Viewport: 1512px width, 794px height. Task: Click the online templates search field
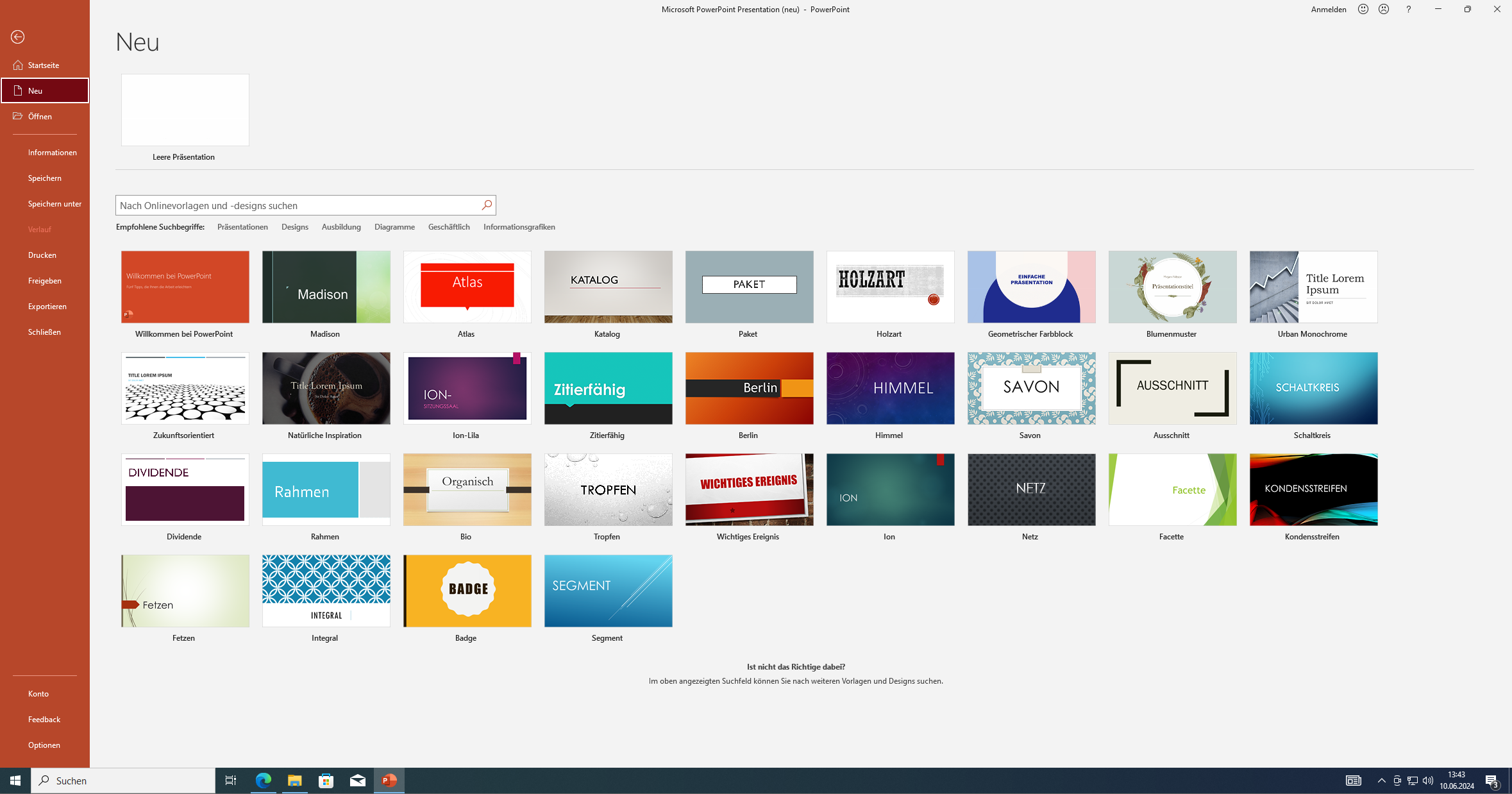297,205
